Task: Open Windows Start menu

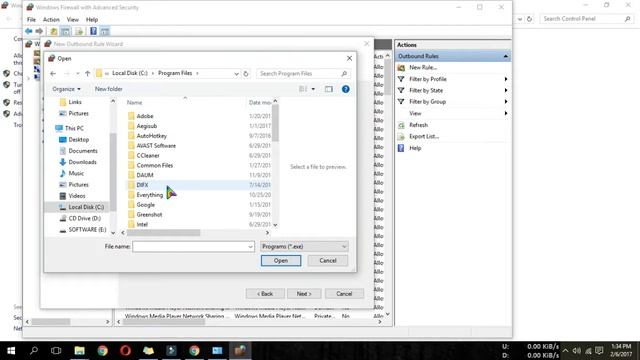Action: pyautogui.click(x=11, y=350)
